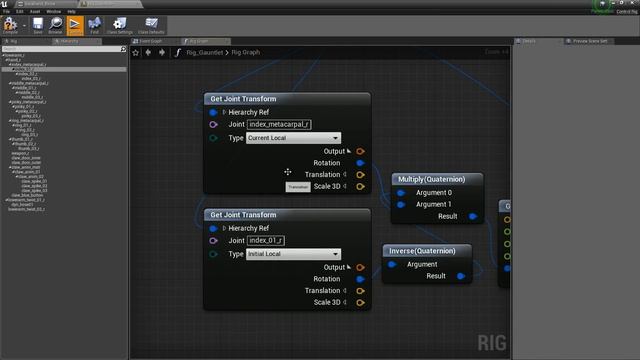640x360 pixels.
Task: Click Rig Graph breadcrumb entry
Action: [245, 52]
